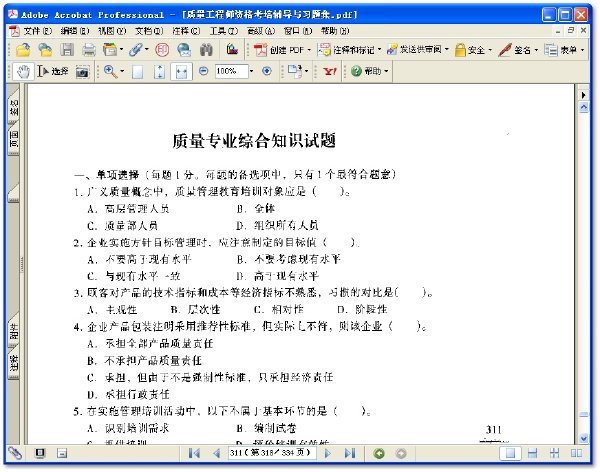Open the pages (页面) side tab
This screenshot has height=472, width=600.
14,139
